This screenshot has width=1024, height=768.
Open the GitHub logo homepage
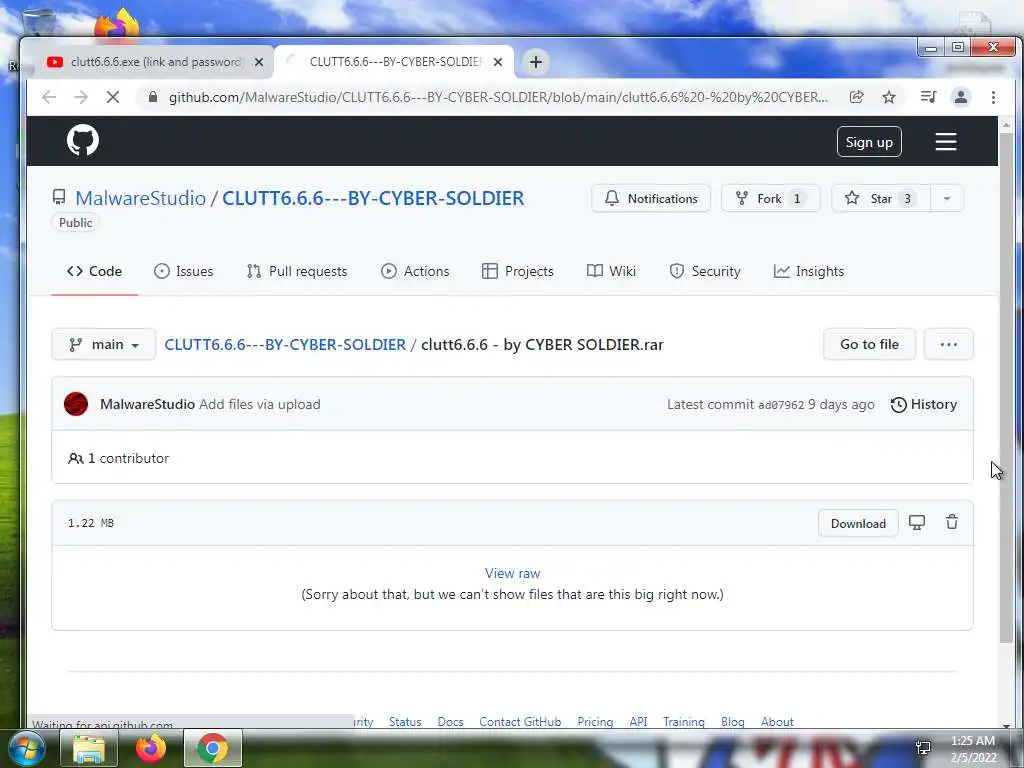[83, 140]
